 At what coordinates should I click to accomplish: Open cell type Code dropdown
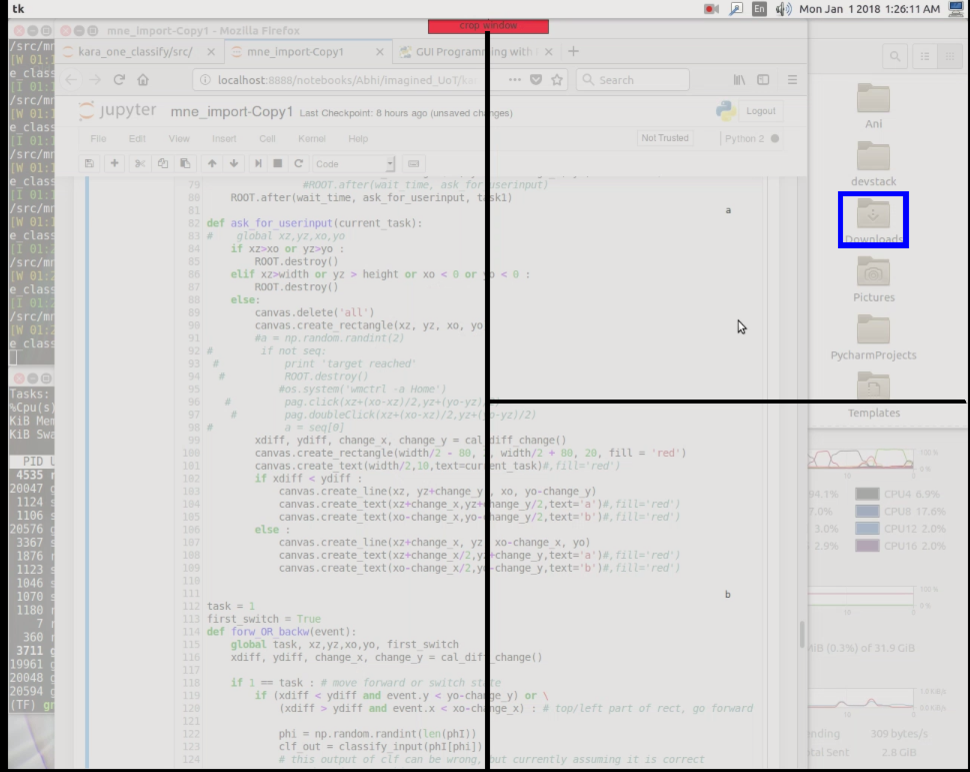pos(354,163)
